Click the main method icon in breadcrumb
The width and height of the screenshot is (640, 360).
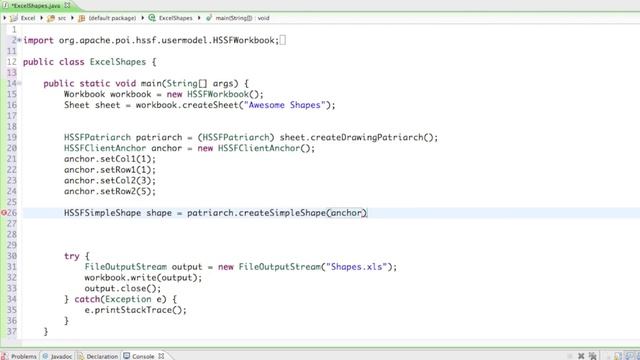click(x=209, y=18)
